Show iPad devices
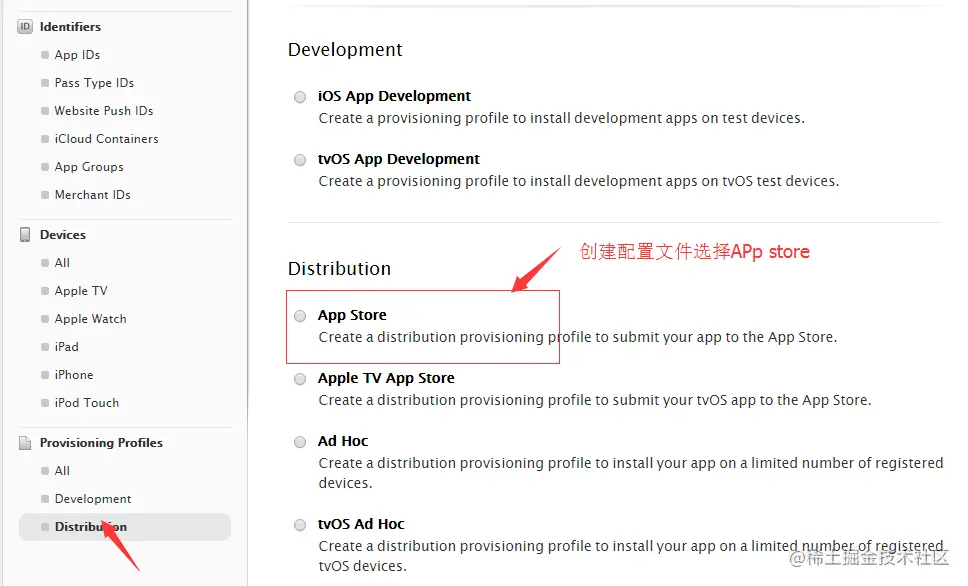The height and width of the screenshot is (586, 968). [x=67, y=346]
